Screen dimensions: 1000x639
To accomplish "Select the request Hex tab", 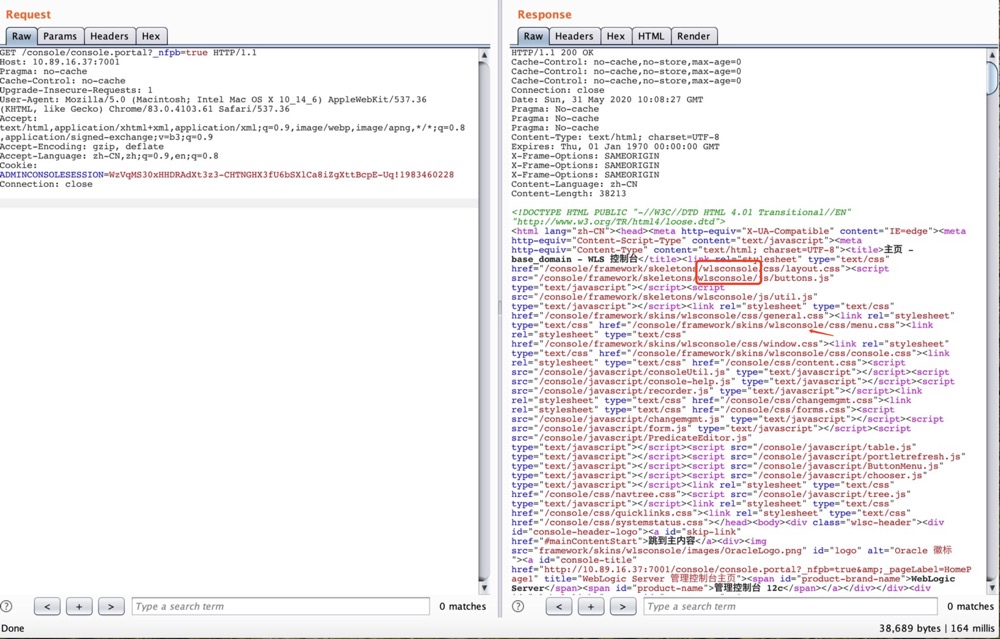I will point(150,36).
